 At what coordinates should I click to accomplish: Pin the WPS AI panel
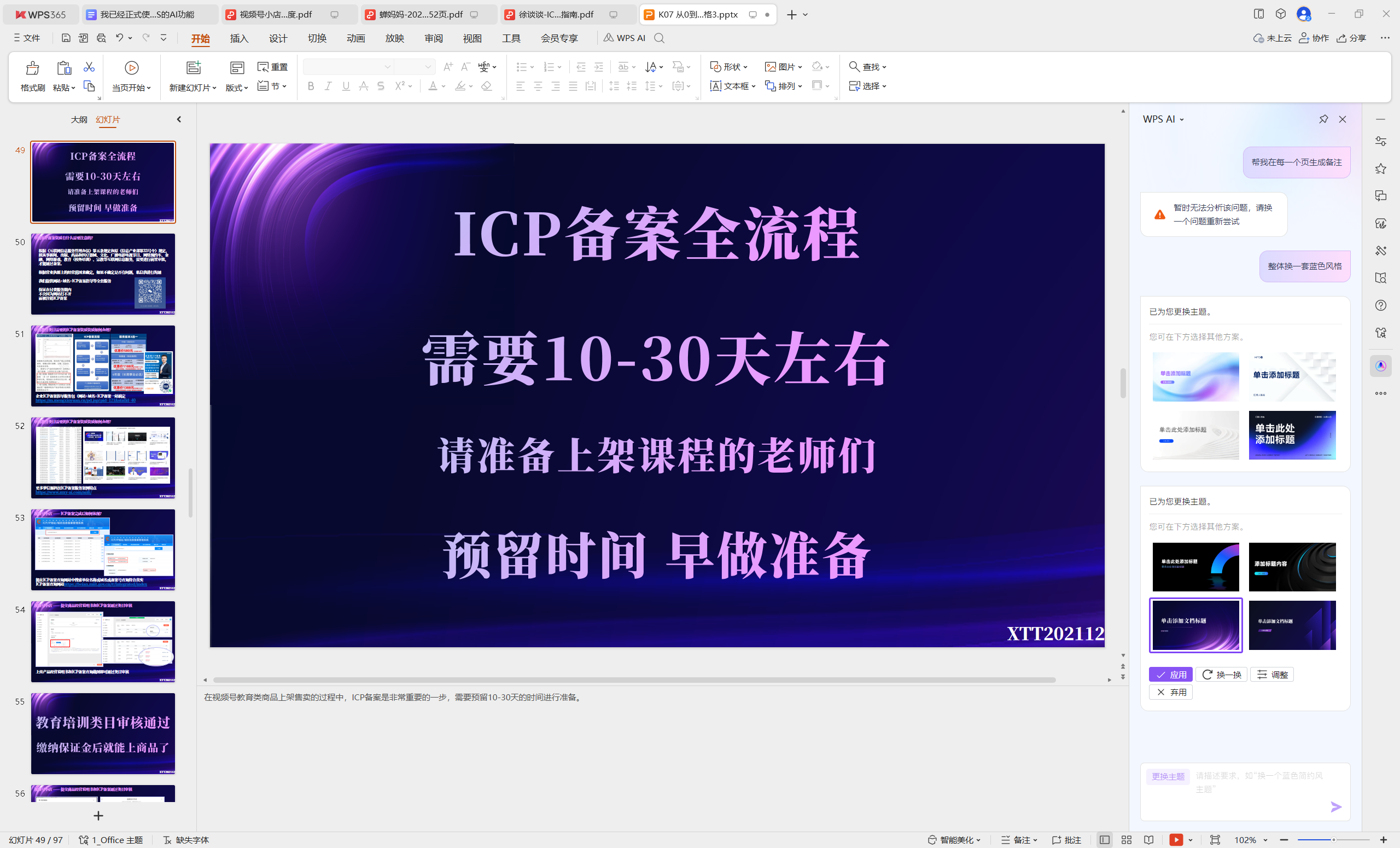tap(1323, 119)
